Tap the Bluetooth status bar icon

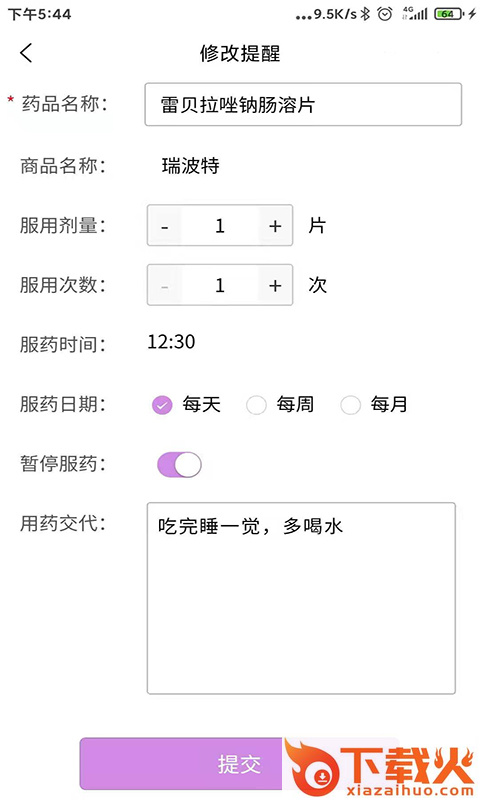pyautogui.click(x=365, y=14)
